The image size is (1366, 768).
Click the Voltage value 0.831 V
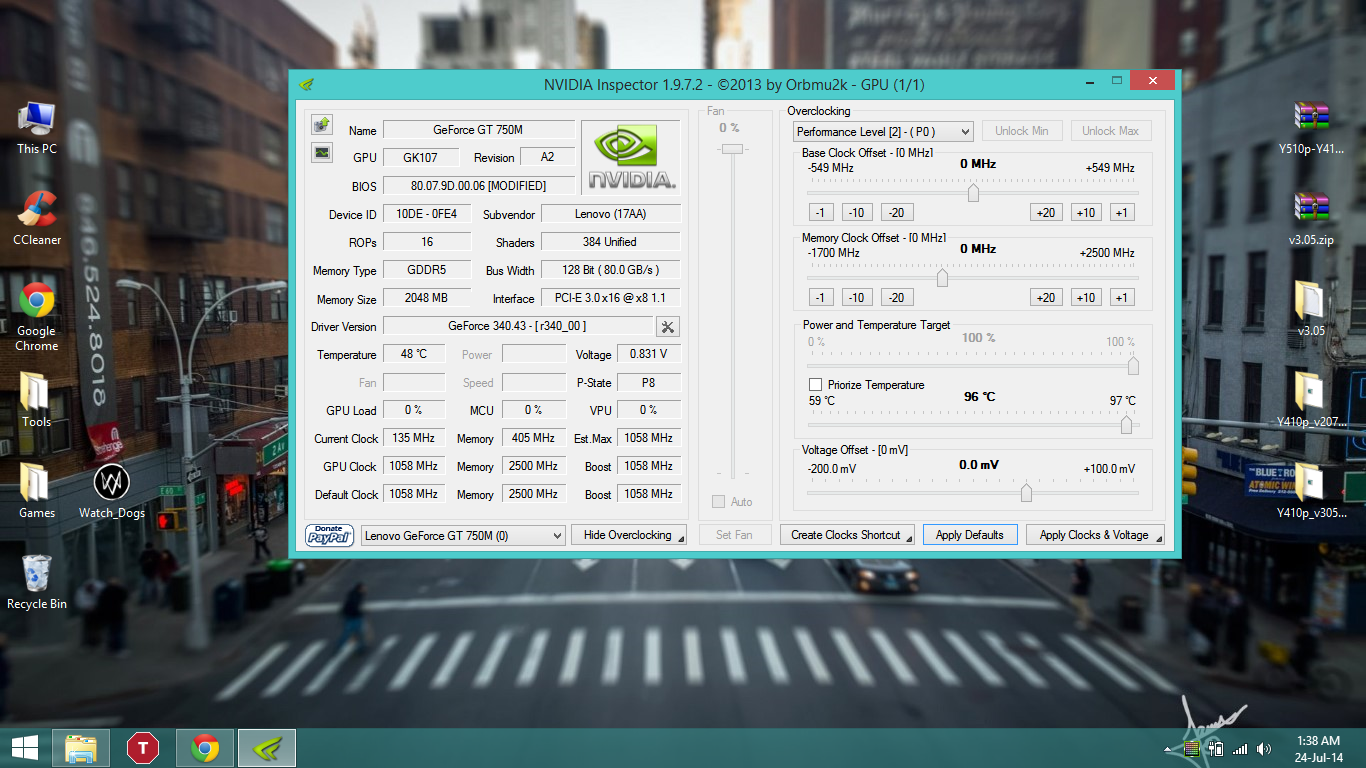click(x=649, y=354)
